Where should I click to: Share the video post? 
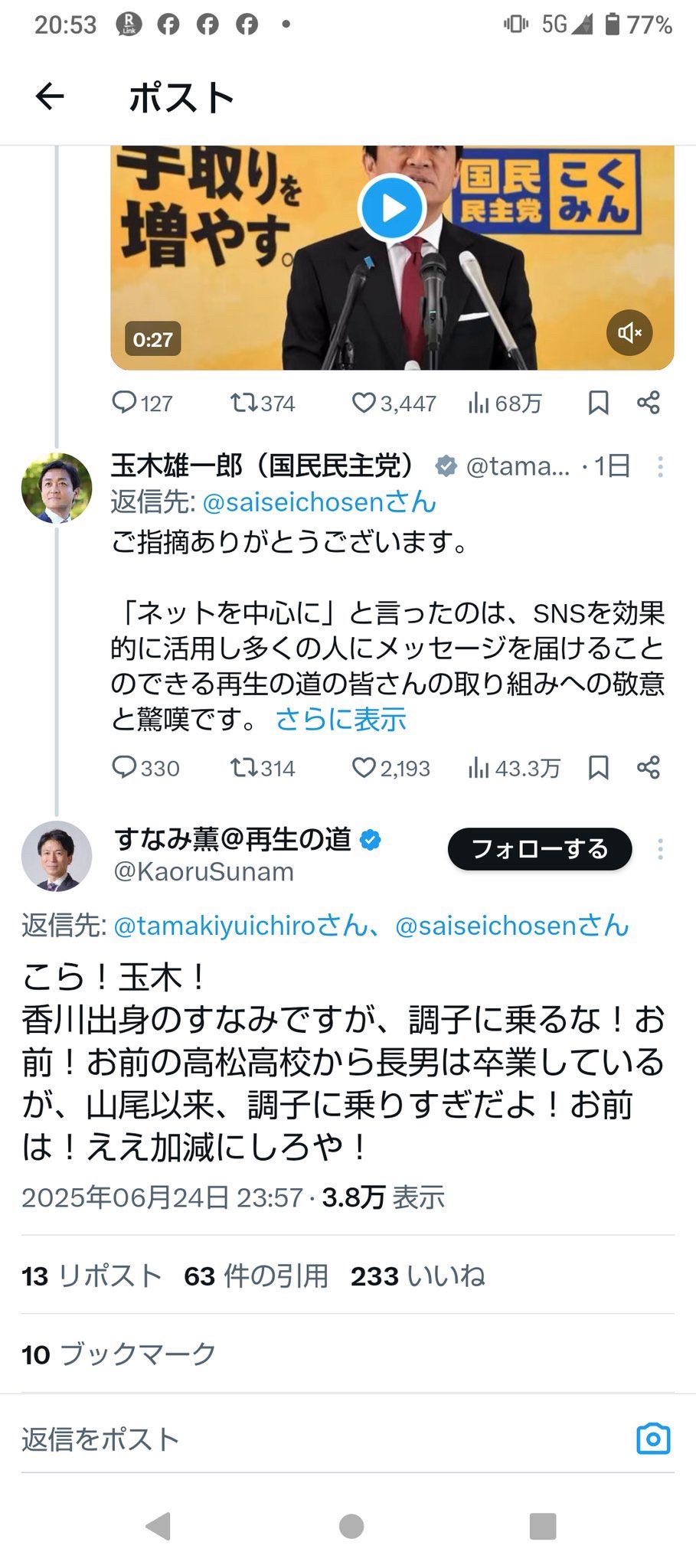pos(649,403)
